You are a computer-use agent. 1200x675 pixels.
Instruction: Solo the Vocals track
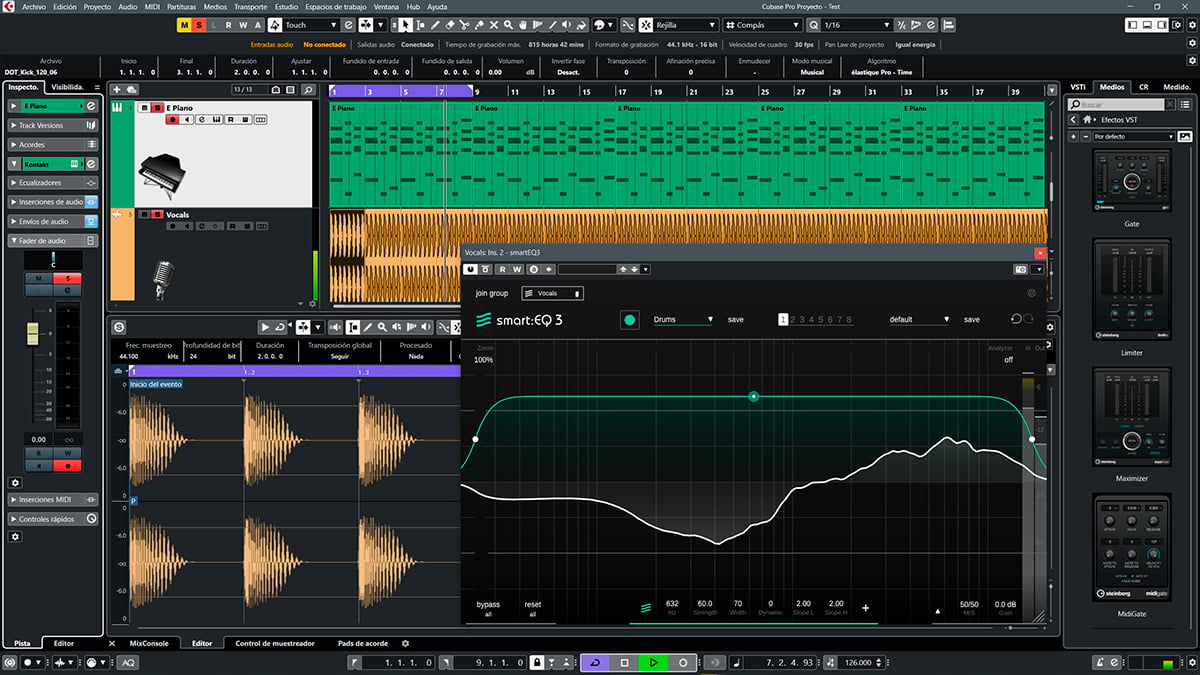158,214
